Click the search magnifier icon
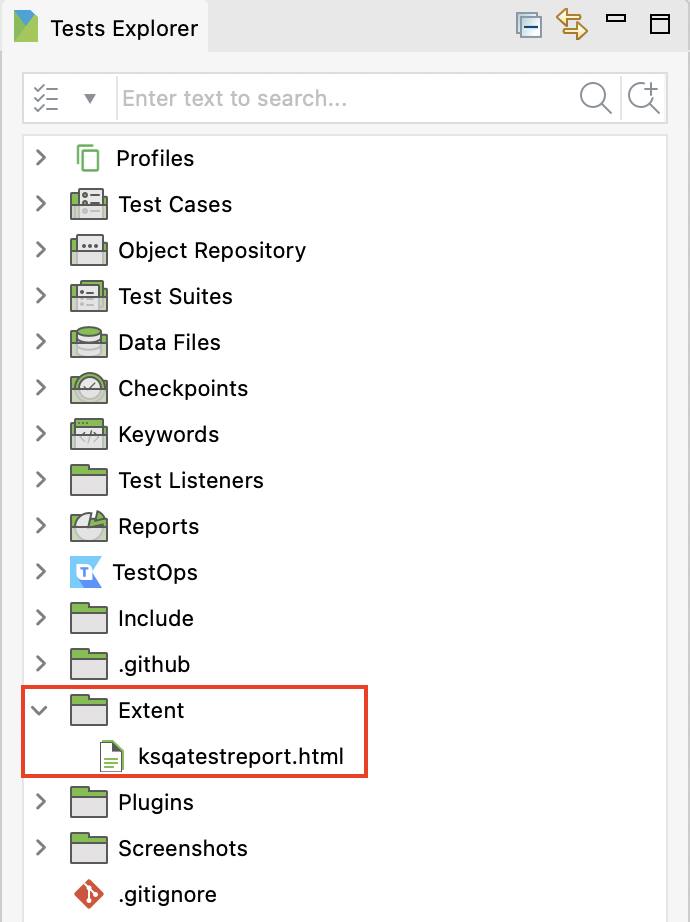Image resolution: width=690 pixels, height=922 pixels. coord(595,98)
